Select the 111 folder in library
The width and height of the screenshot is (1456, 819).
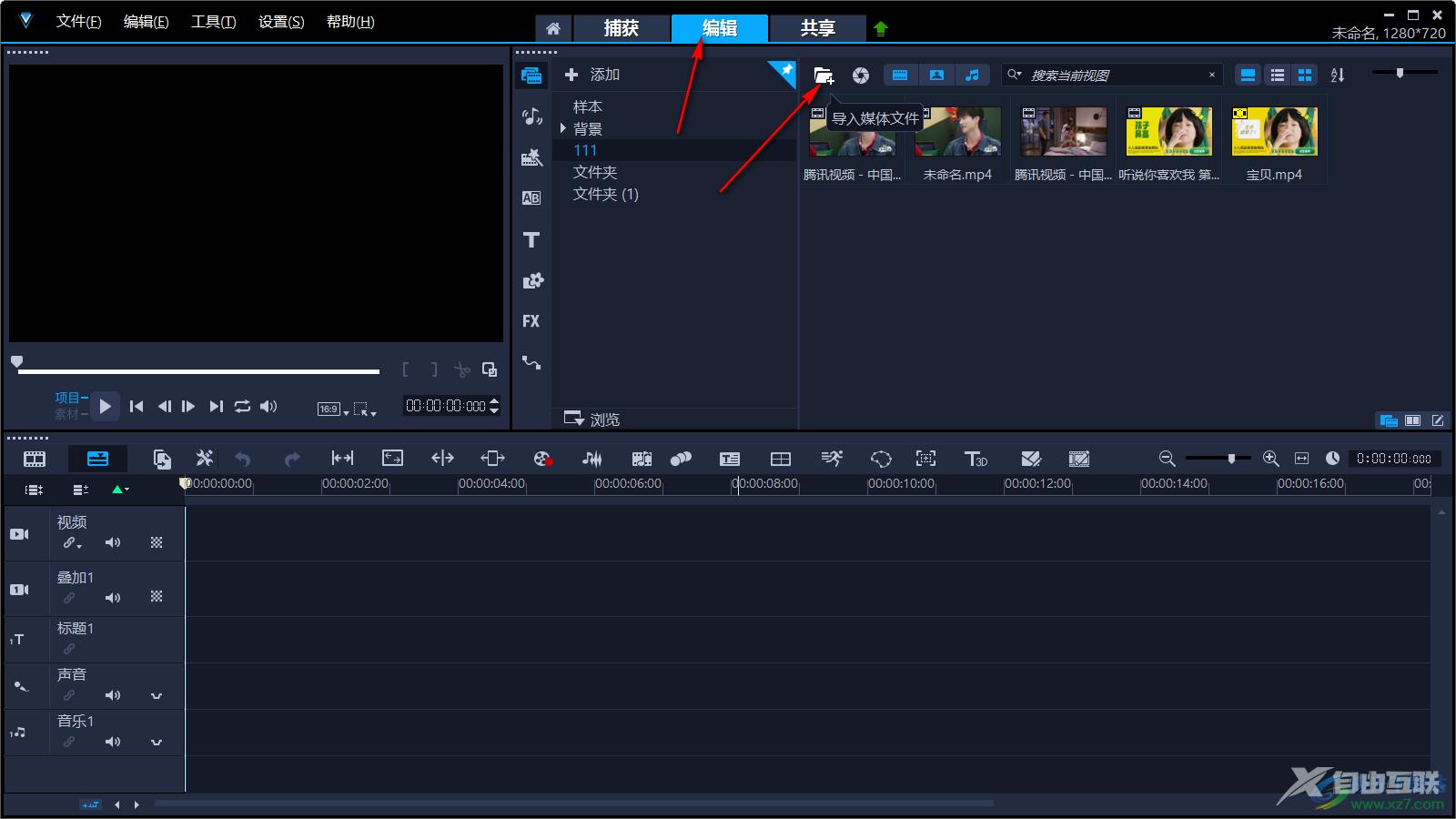click(585, 150)
